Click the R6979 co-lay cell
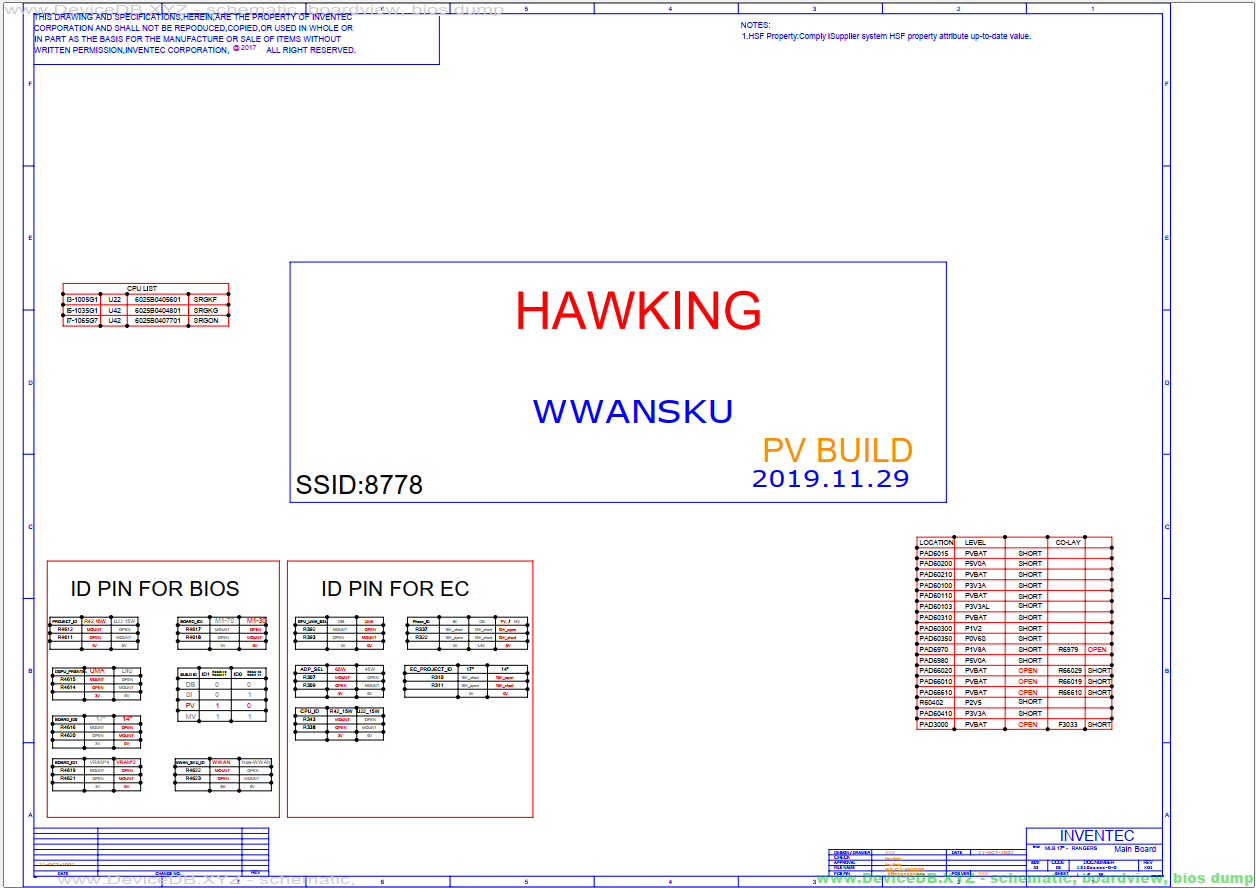The height and width of the screenshot is (888, 1256). pyautogui.click(x=1067, y=650)
